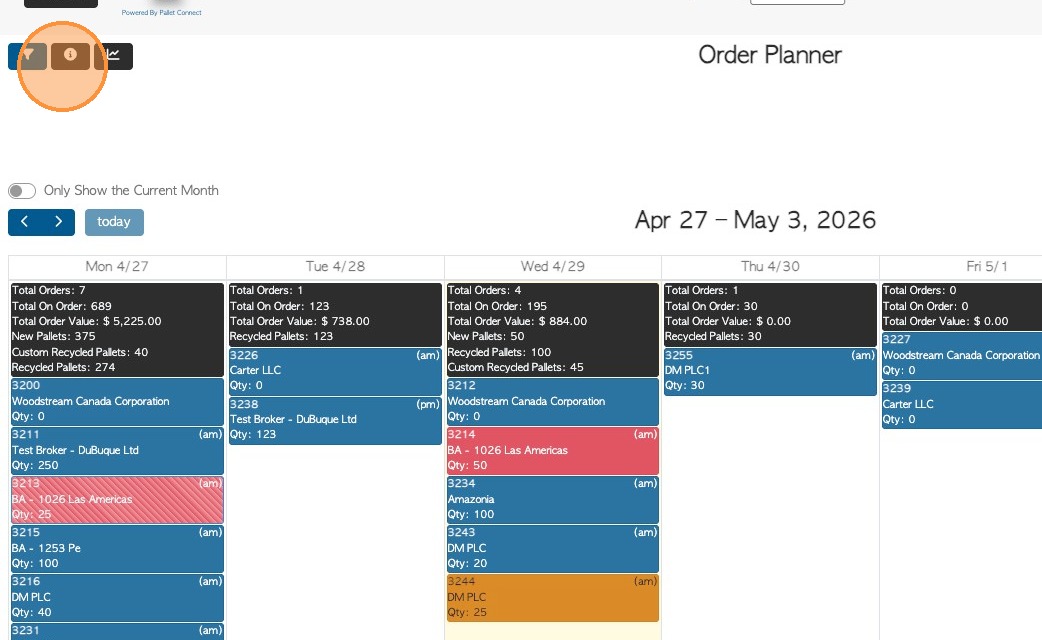Open order 3234 Amazonia on Wednesday

552,499
